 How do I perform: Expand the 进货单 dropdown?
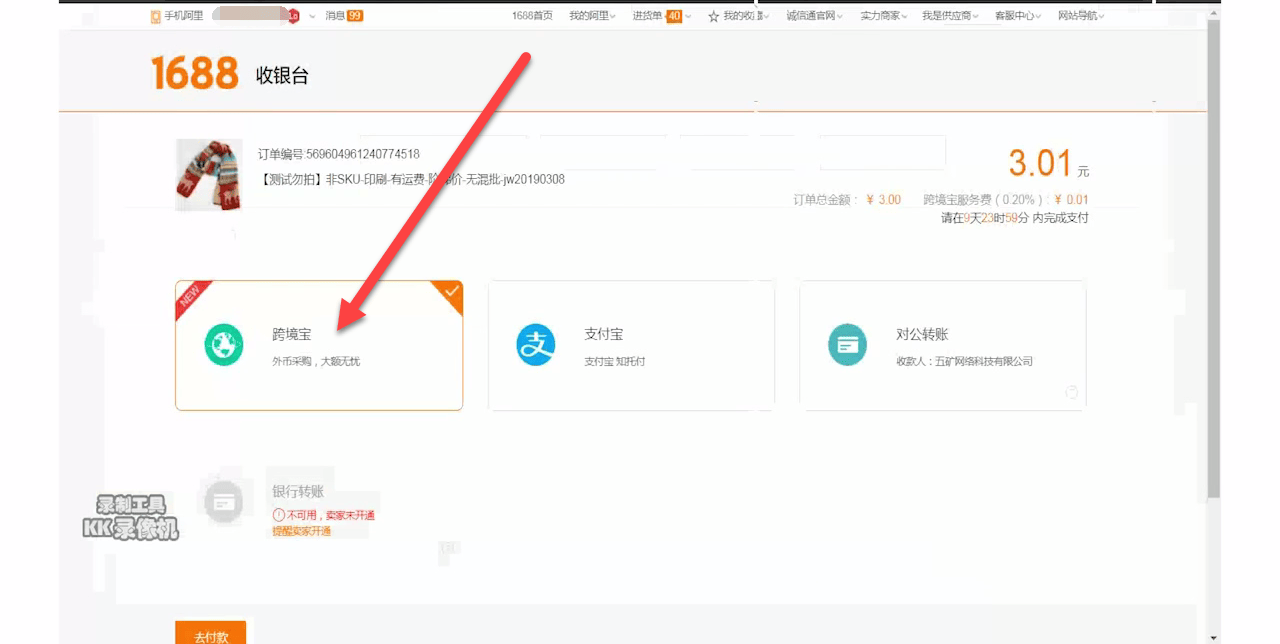click(651, 15)
